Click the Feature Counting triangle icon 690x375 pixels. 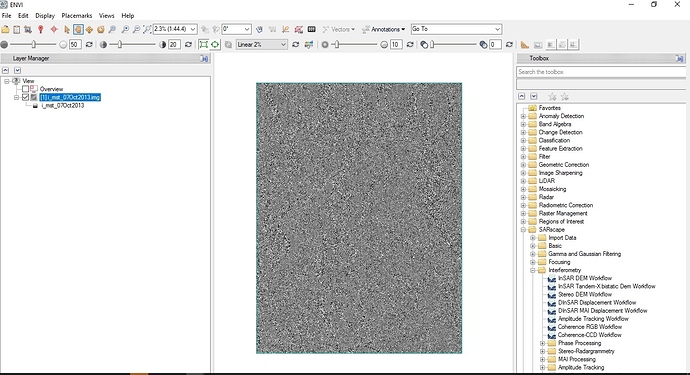[525, 44]
